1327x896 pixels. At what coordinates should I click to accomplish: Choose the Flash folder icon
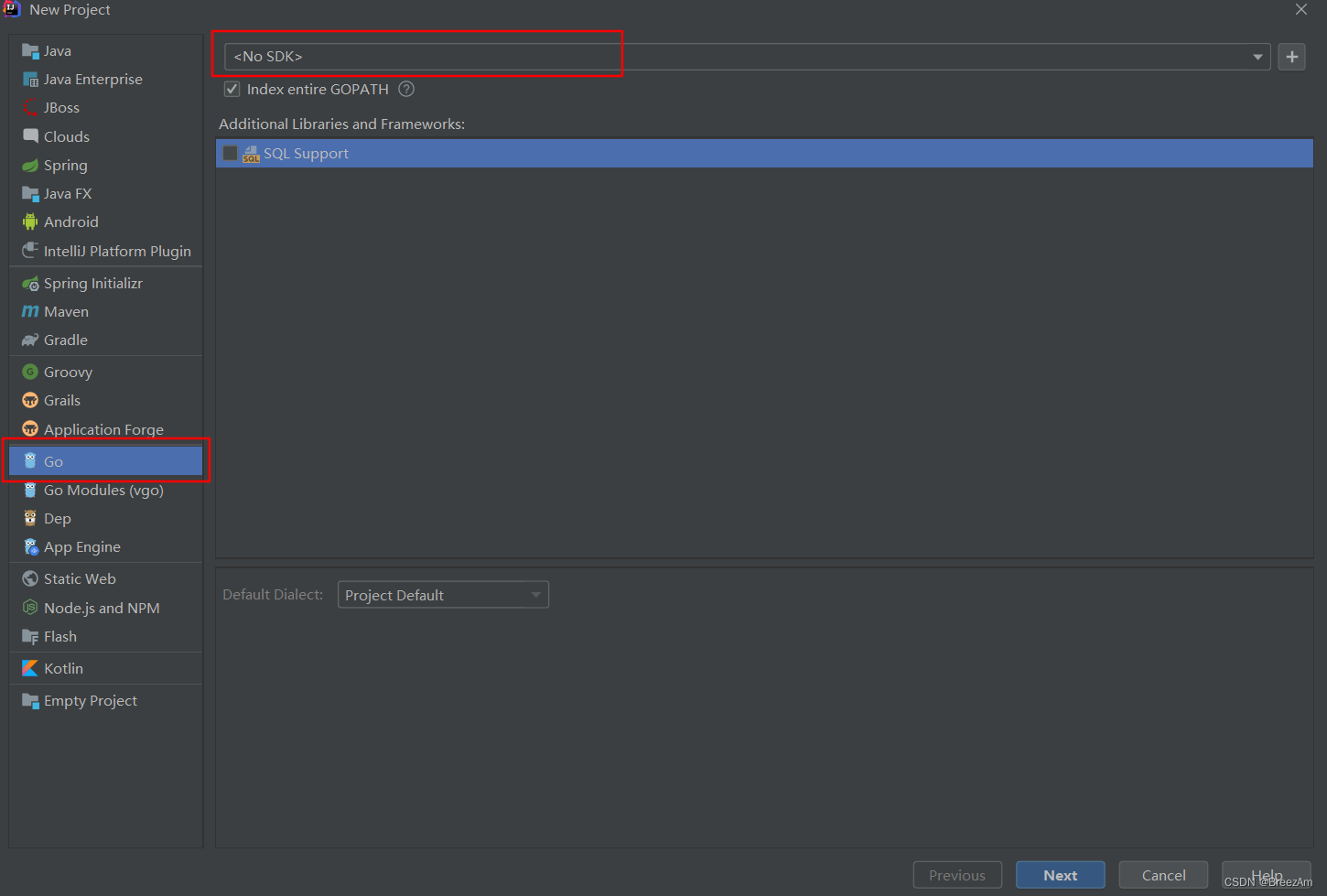(x=30, y=637)
